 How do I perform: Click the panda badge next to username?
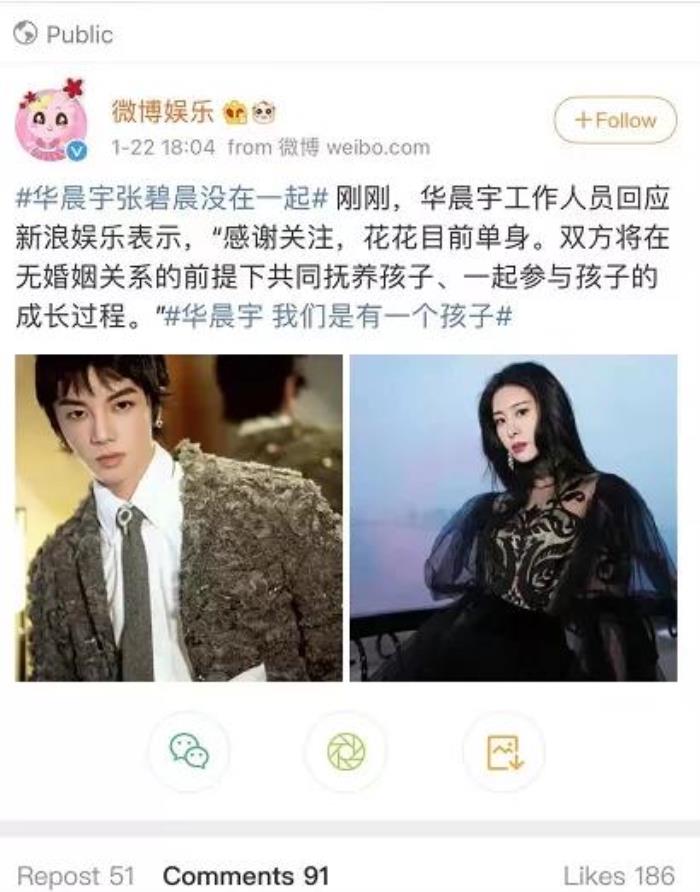pos(263,113)
